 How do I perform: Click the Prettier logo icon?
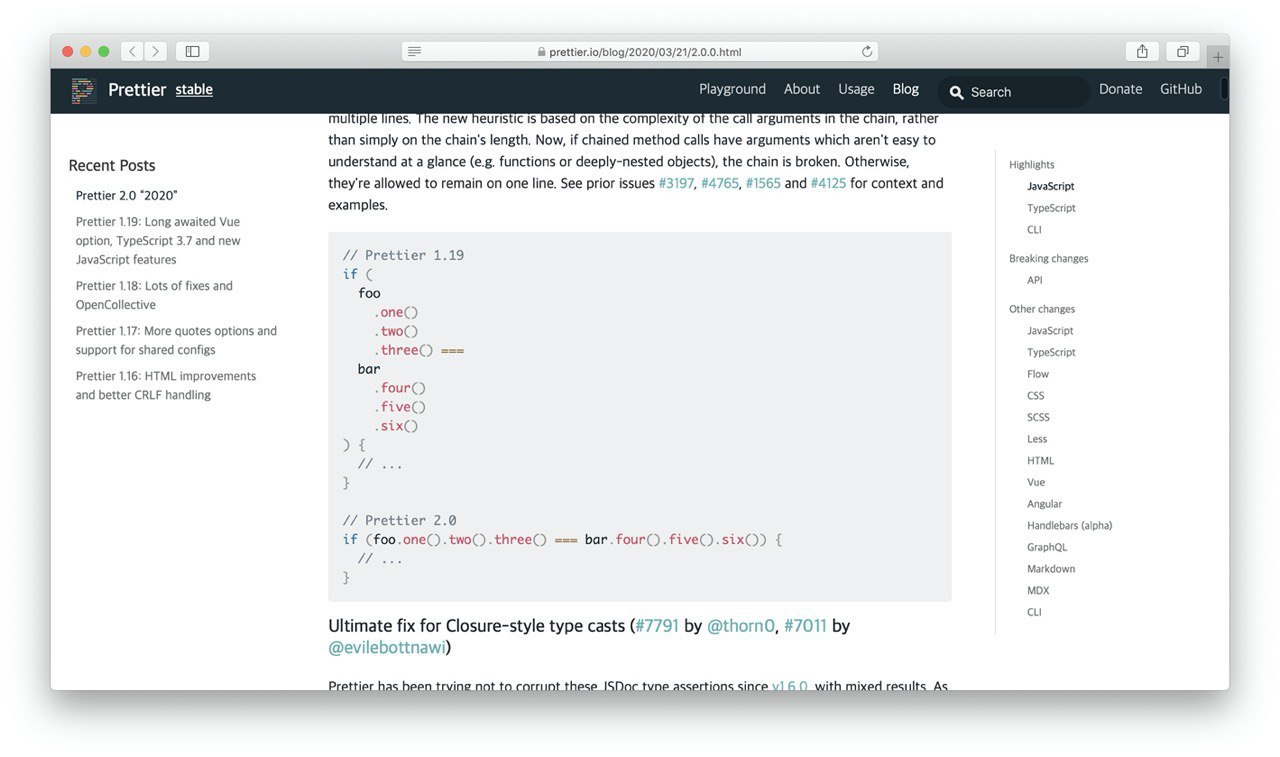(84, 90)
